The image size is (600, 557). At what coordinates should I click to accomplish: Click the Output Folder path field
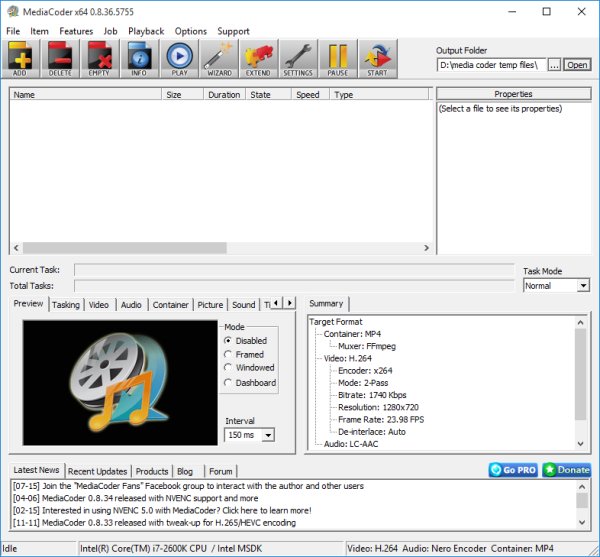[491, 65]
